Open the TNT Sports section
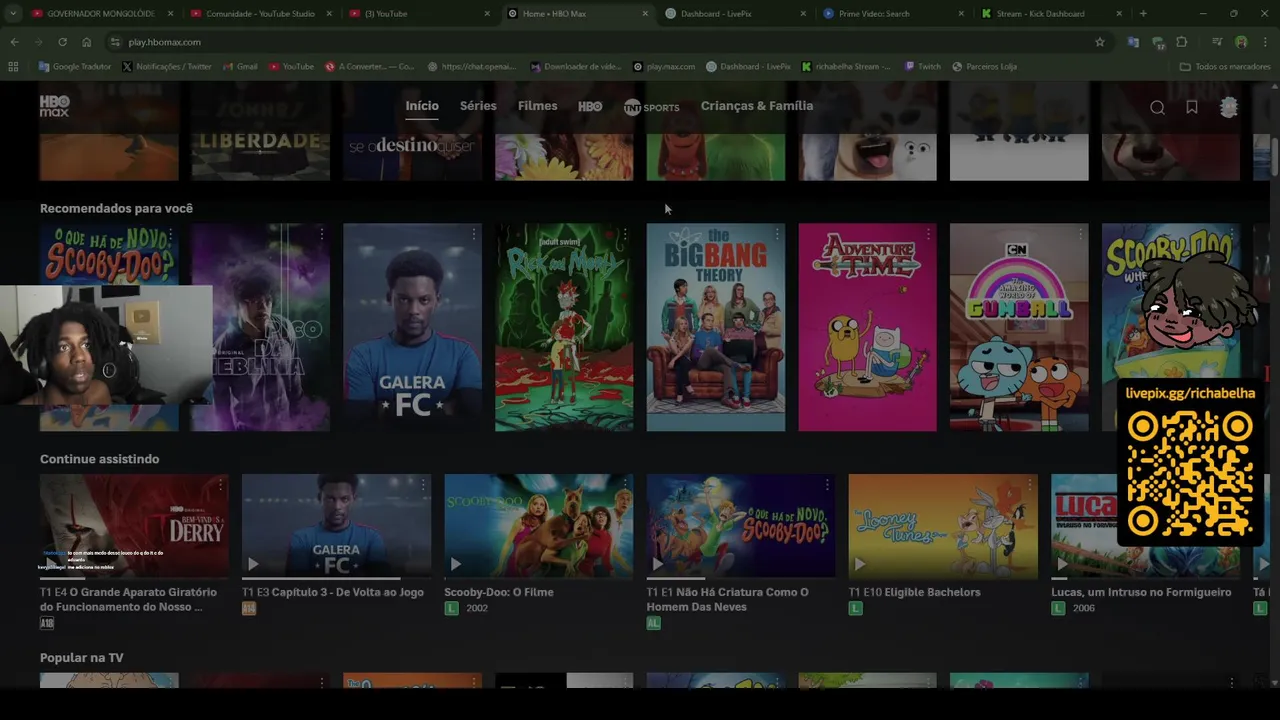Viewport: 1280px width, 720px height. point(651,107)
